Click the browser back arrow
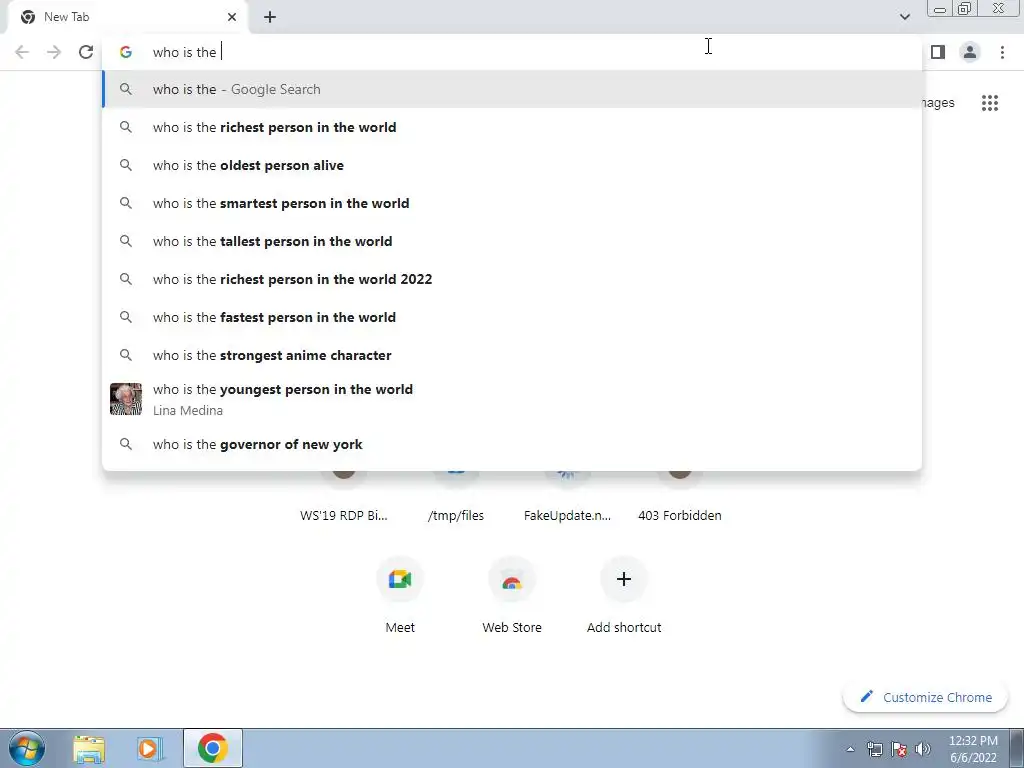1024x768 pixels. click(x=22, y=52)
